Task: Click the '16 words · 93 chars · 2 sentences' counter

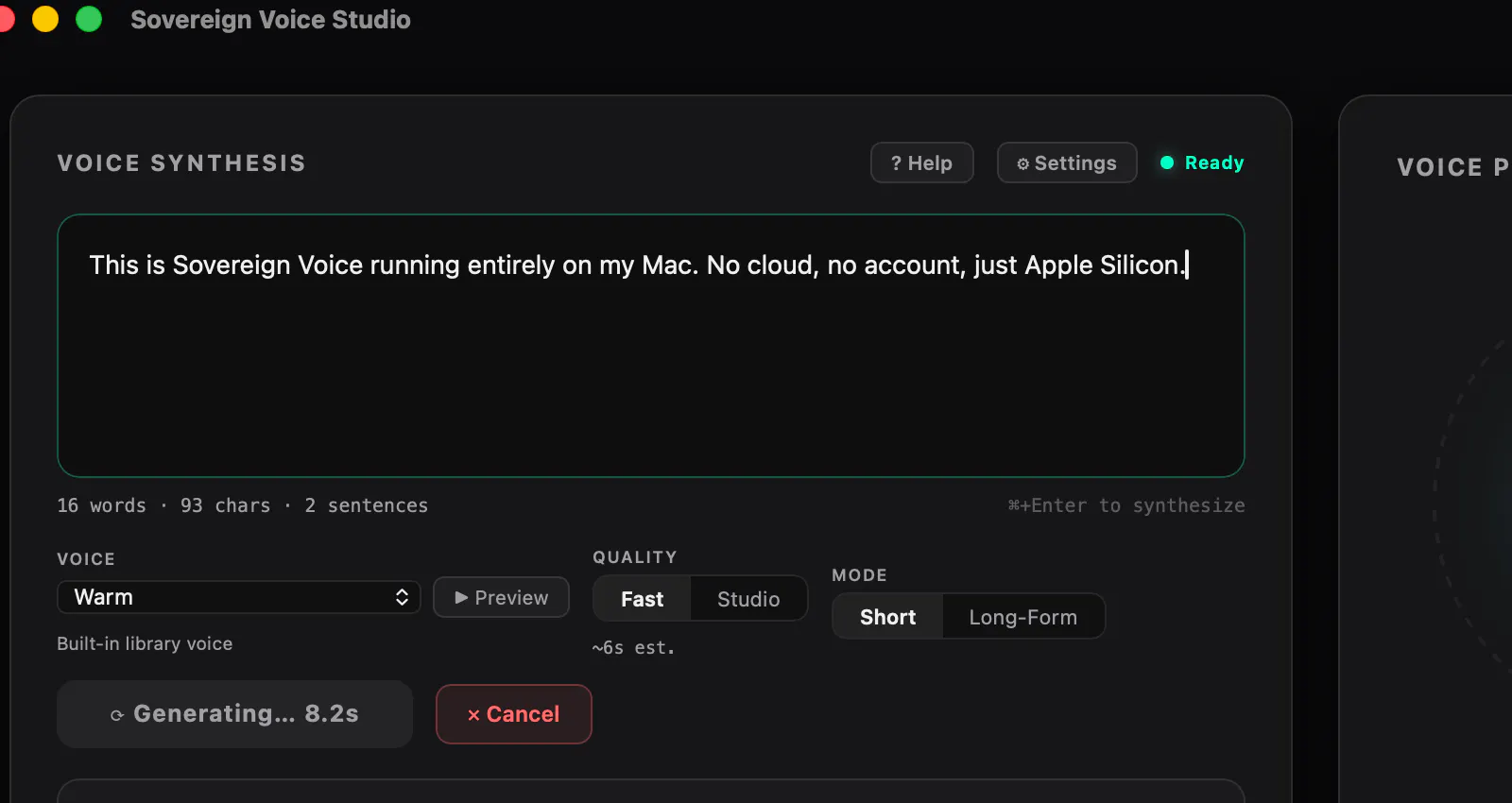Action: pyautogui.click(x=243, y=505)
